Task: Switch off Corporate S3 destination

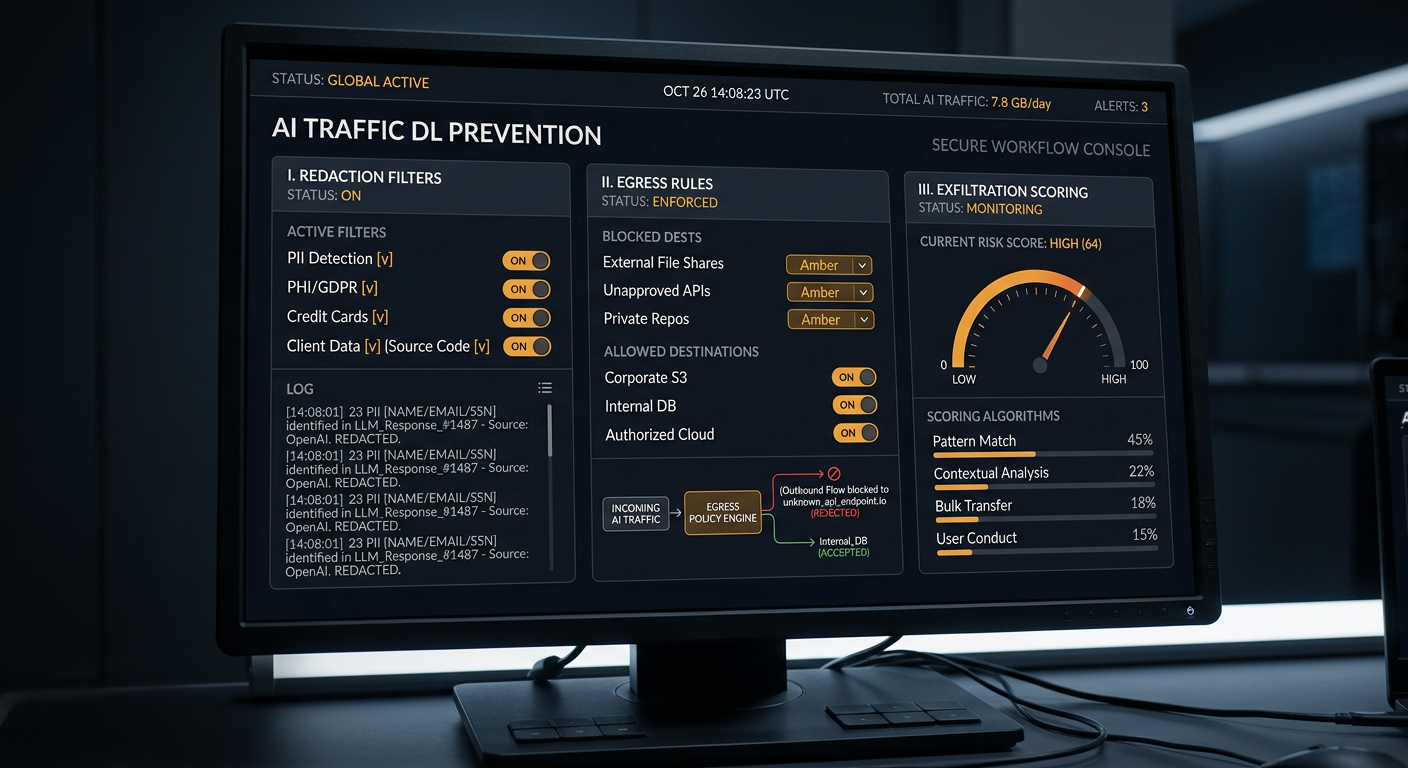Action: click(854, 377)
